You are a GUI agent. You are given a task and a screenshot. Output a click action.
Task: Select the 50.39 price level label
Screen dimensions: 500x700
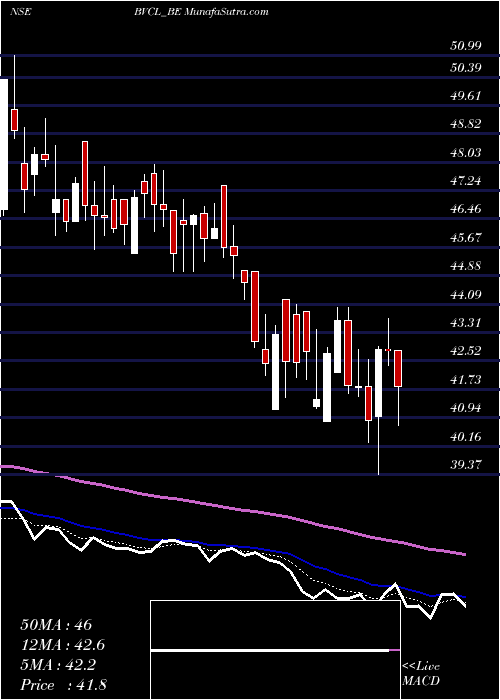pyautogui.click(x=466, y=68)
